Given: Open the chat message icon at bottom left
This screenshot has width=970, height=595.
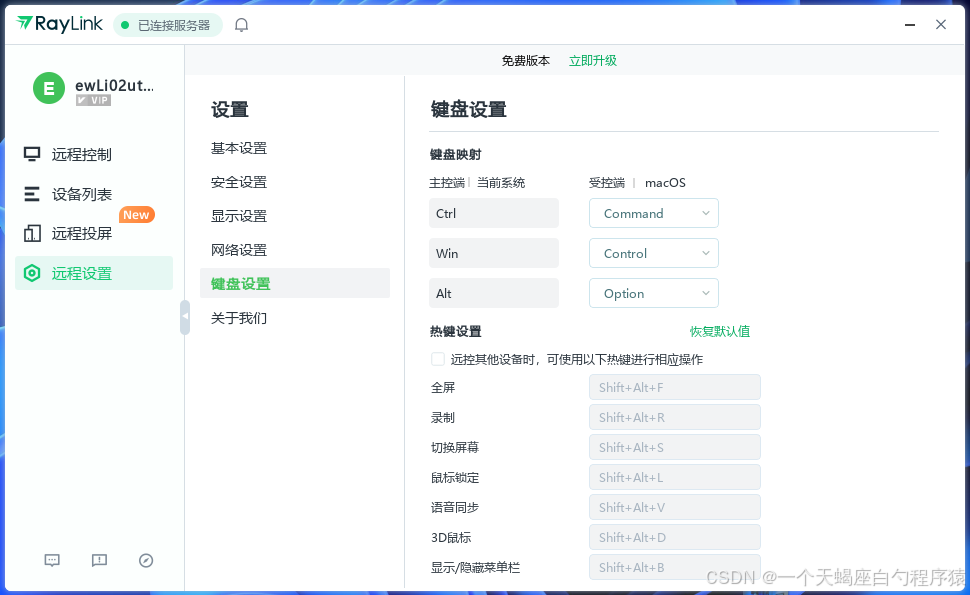Looking at the screenshot, I should tap(51, 560).
